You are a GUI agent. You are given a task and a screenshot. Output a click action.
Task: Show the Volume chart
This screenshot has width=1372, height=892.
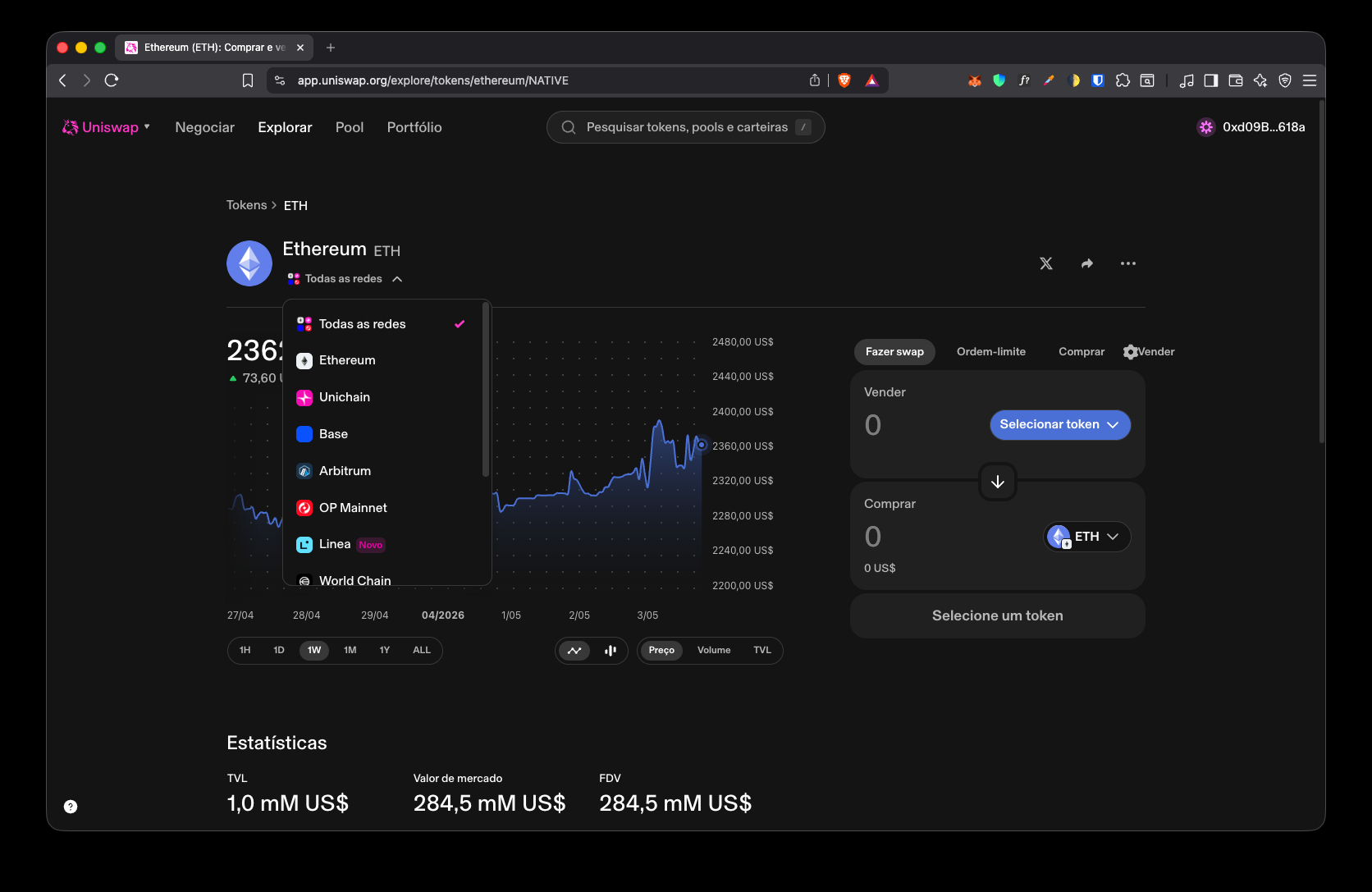(714, 651)
